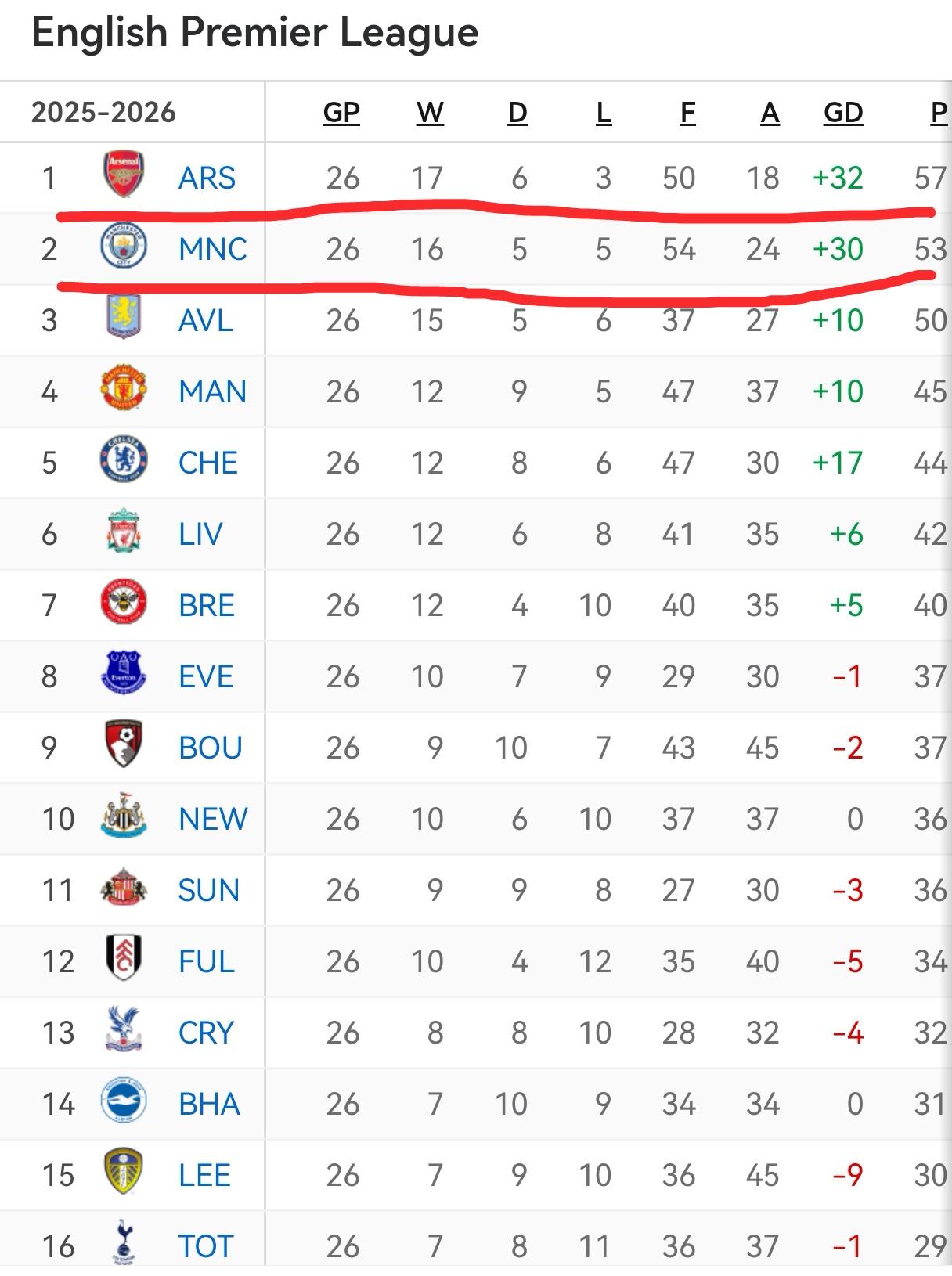Image resolution: width=952 pixels, height=1276 pixels.
Task: Click the Arsenal club crest
Action: click(124, 175)
